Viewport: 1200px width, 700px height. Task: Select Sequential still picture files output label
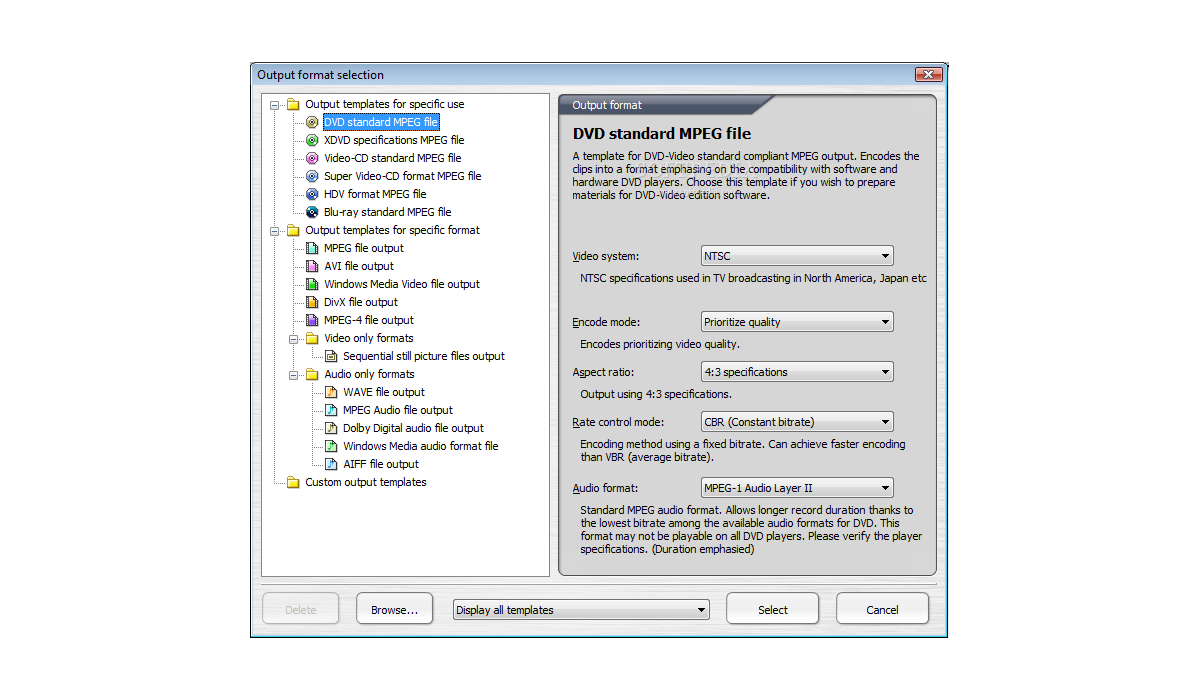424,356
